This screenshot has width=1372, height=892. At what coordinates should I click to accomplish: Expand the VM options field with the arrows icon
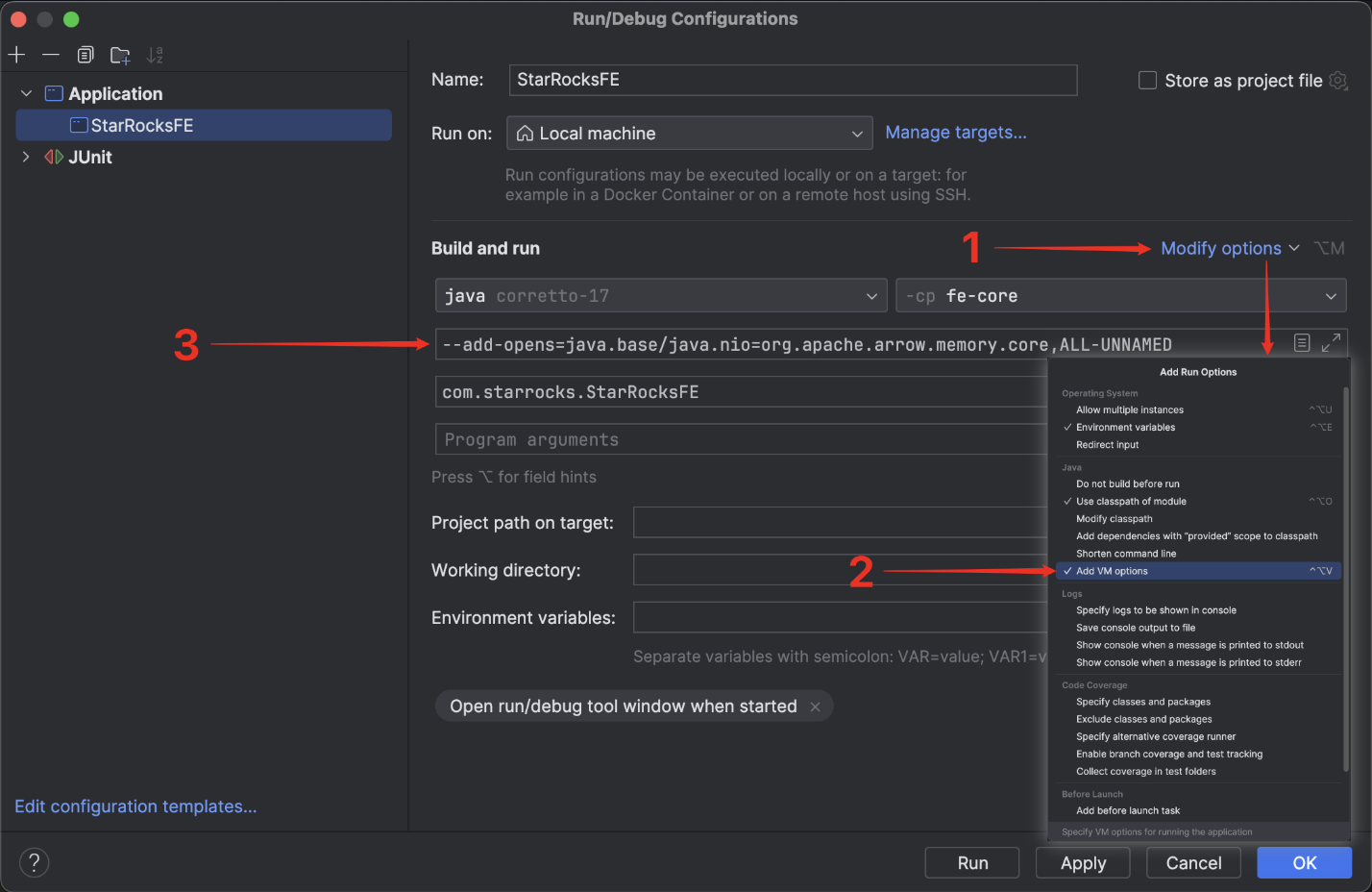tap(1331, 343)
